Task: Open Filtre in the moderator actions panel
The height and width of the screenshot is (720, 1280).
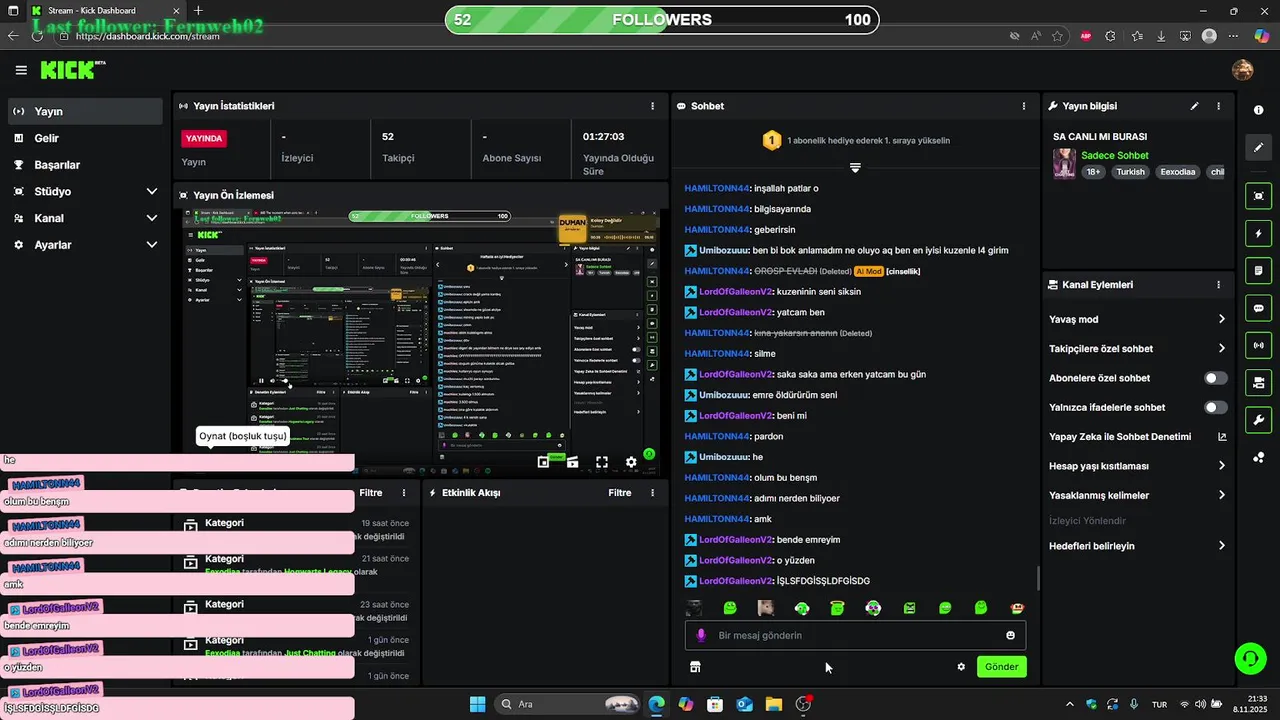Action: point(371,493)
